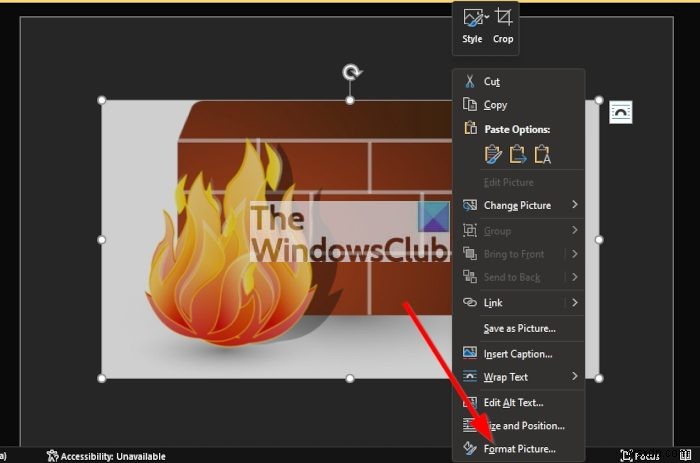700x463 pixels.
Task: Select Wrap Text menu entry
Action: pos(519,377)
